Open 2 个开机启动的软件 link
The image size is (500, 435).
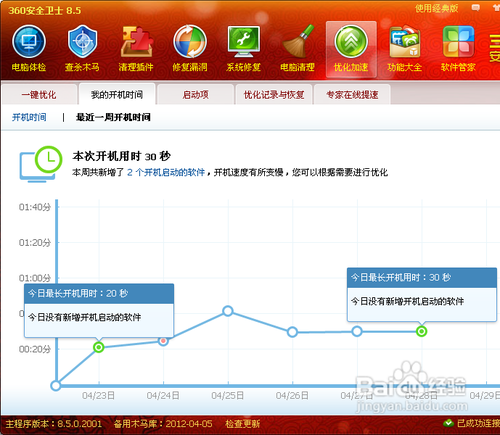(166, 172)
